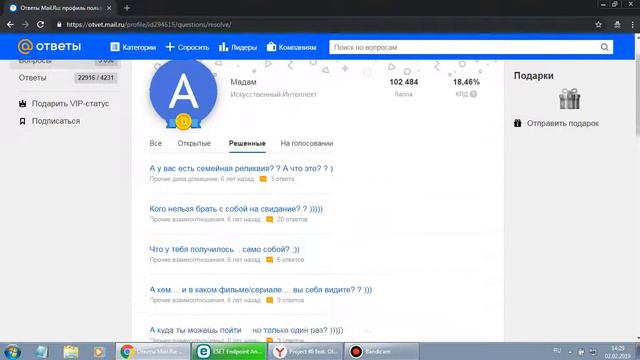640x360 pixels.
Task: Select the Мадам profile name
Action: click(243, 82)
